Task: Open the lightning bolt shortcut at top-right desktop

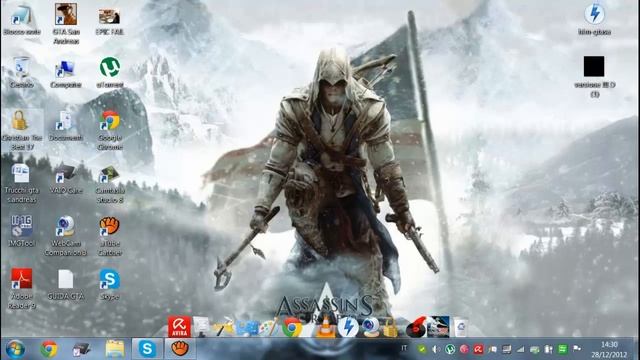Action: (594, 20)
